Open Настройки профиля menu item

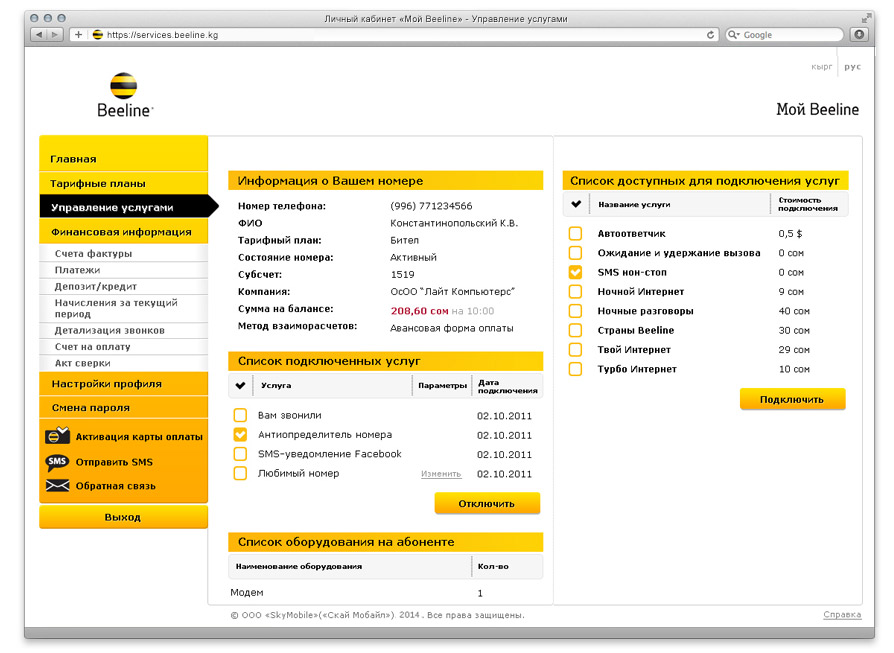coord(124,383)
